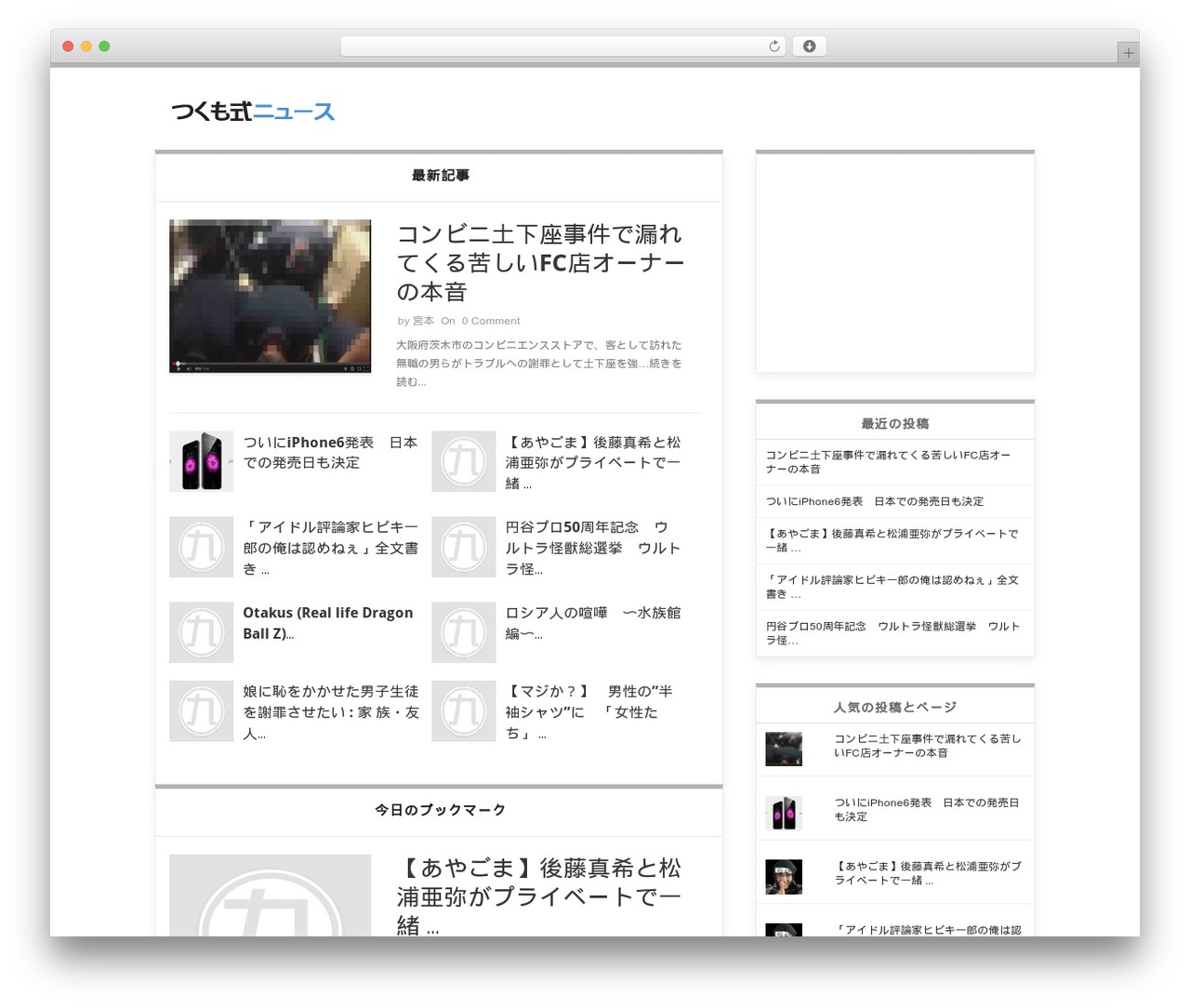Click the 【あやごま】 thumbnail in 人気の投稿とページ
The width and height of the screenshot is (1190, 1008).
pos(784,877)
